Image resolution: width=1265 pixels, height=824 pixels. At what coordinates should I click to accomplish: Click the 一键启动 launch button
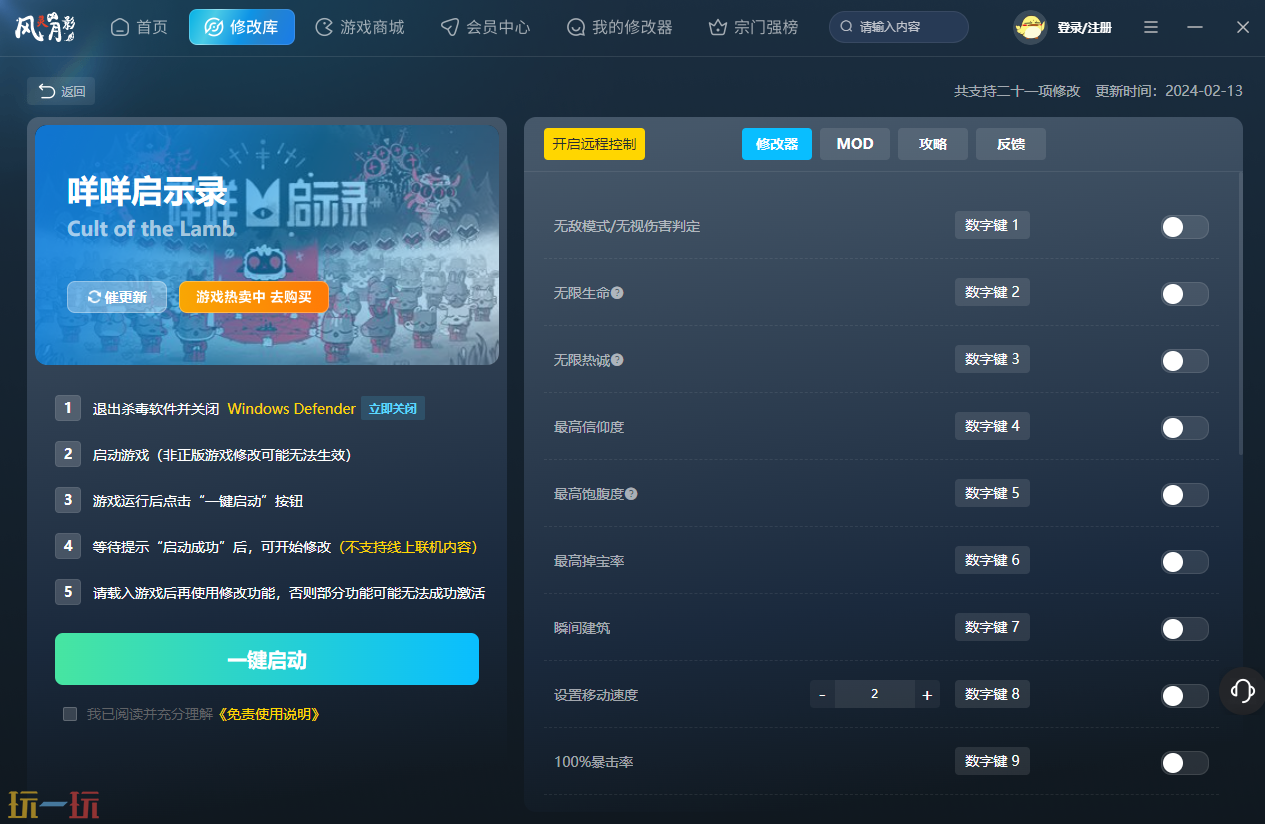(x=267, y=659)
